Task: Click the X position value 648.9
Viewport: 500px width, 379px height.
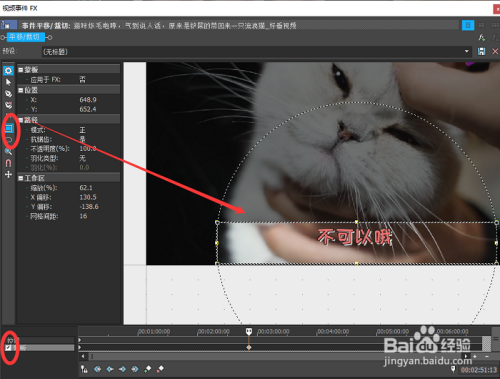Action: (x=88, y=100)
